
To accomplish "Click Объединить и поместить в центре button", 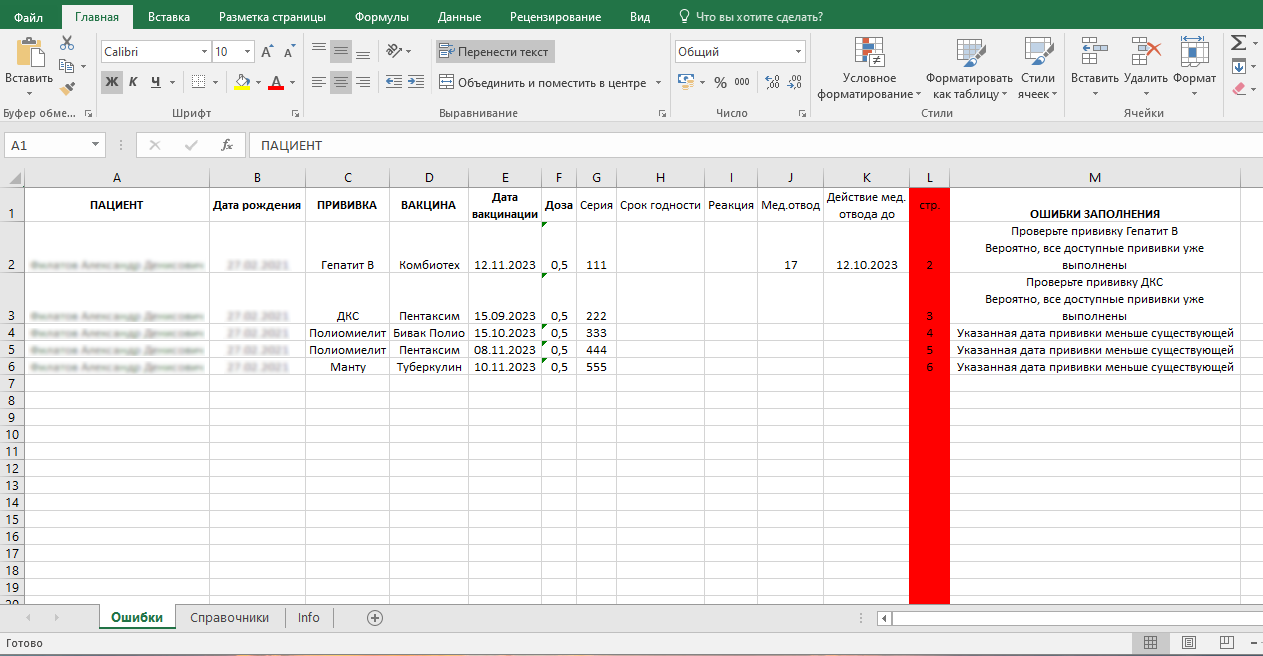I will 542,83.
